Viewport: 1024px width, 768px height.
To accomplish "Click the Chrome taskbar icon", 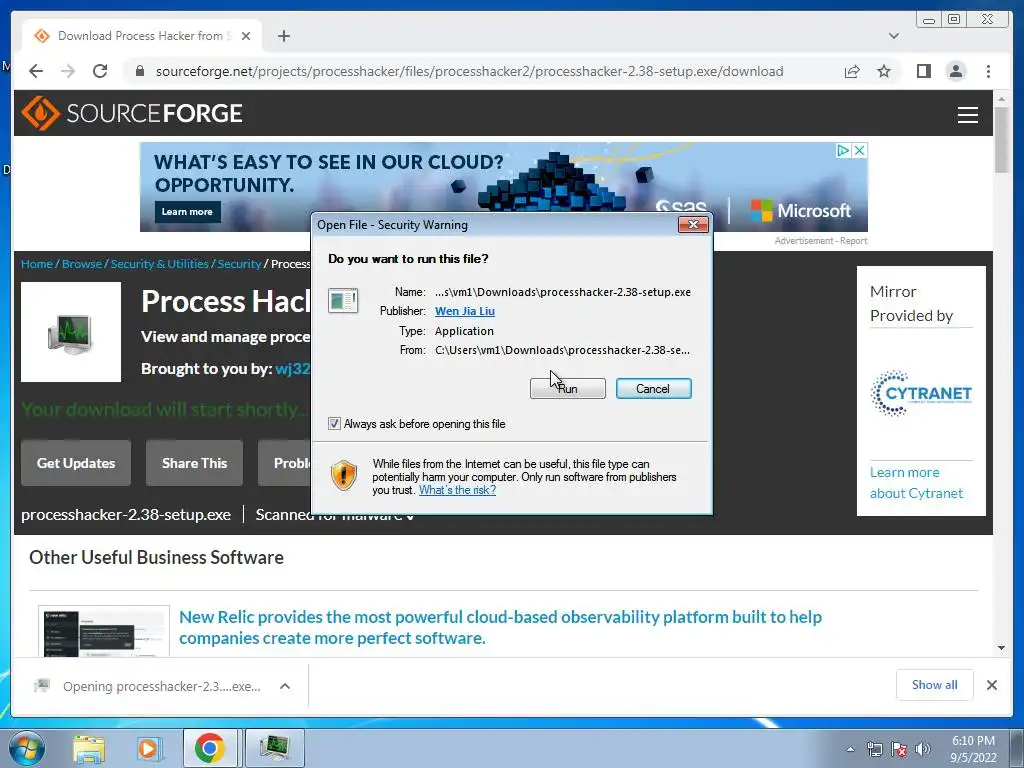I will pos(210,748).
